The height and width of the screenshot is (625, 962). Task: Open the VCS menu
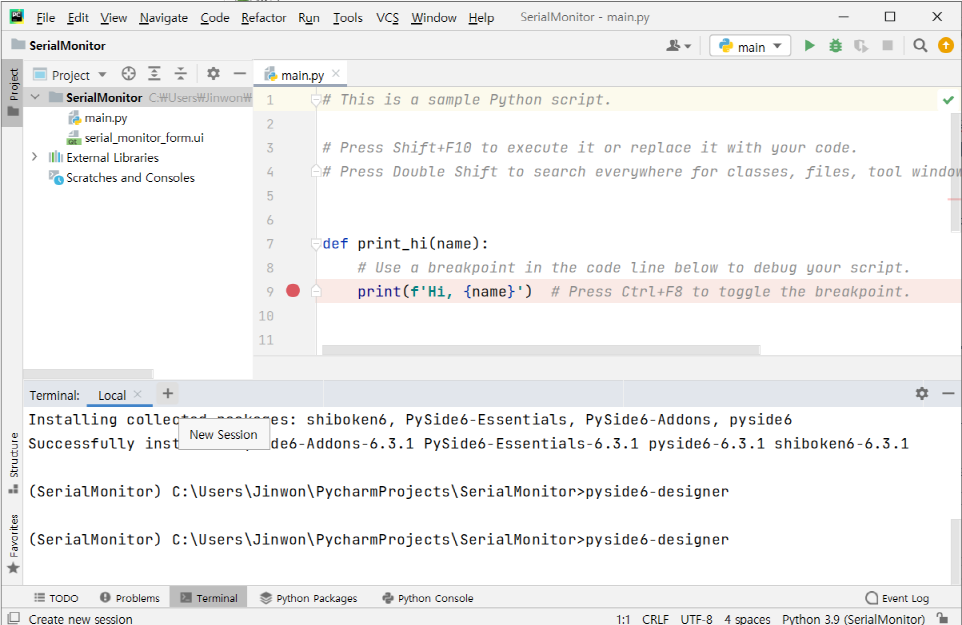[387, 18]
